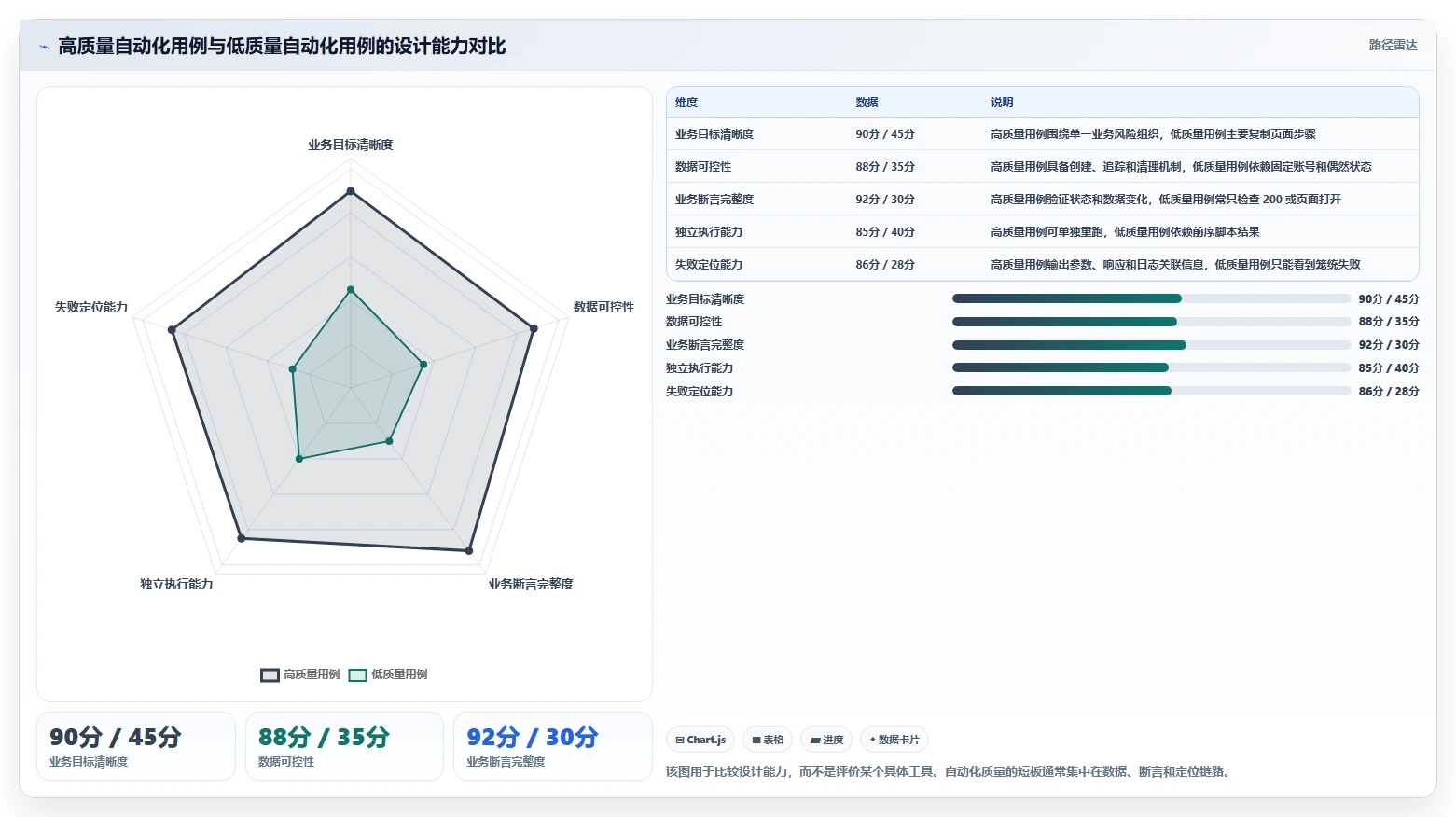Click table value 92分 / 30分
The image size is (1456, 817).
[x=885, y=200]
